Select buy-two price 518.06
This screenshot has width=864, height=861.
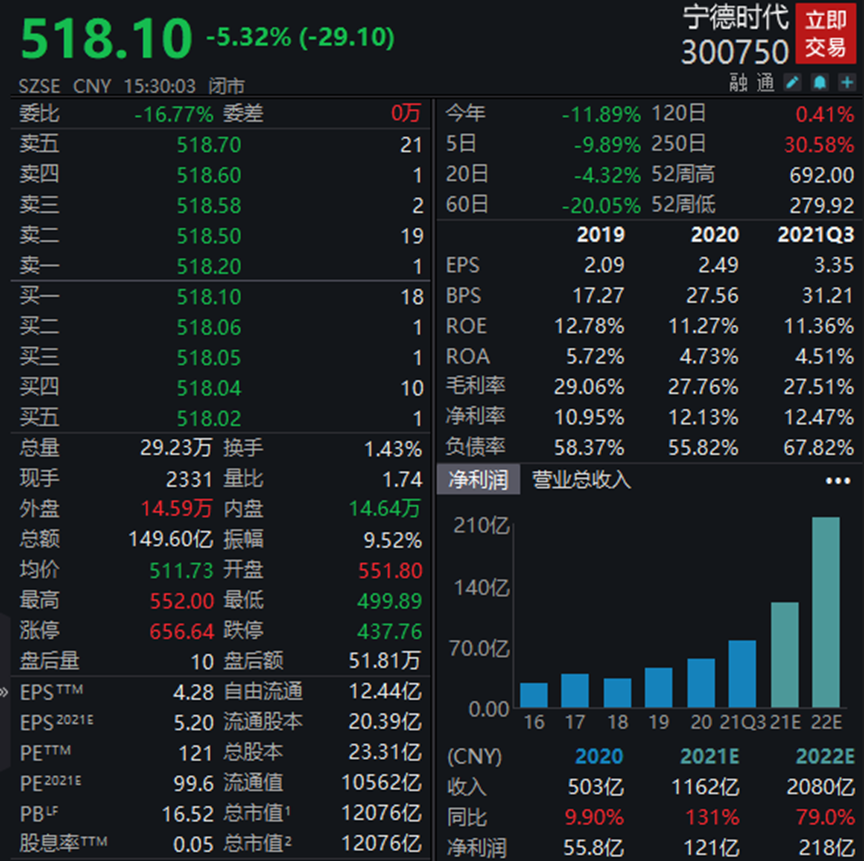point(209,327)
